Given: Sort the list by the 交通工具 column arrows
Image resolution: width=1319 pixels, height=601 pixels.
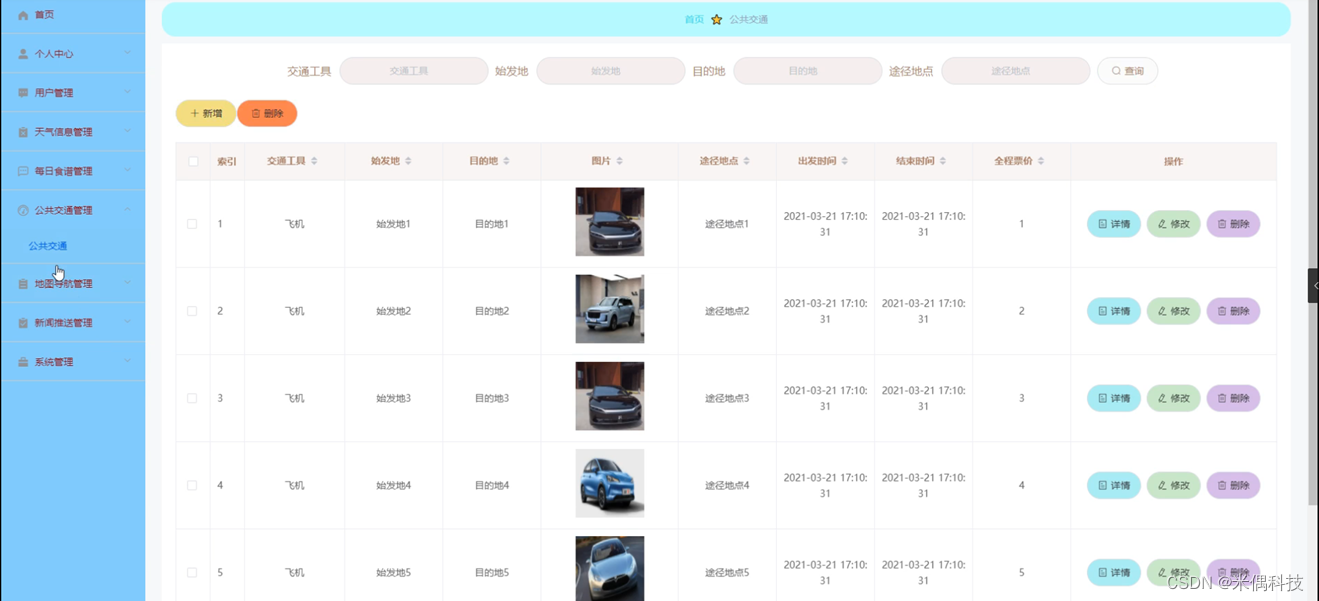Looking at the screenshot, I should coord(314,161).
